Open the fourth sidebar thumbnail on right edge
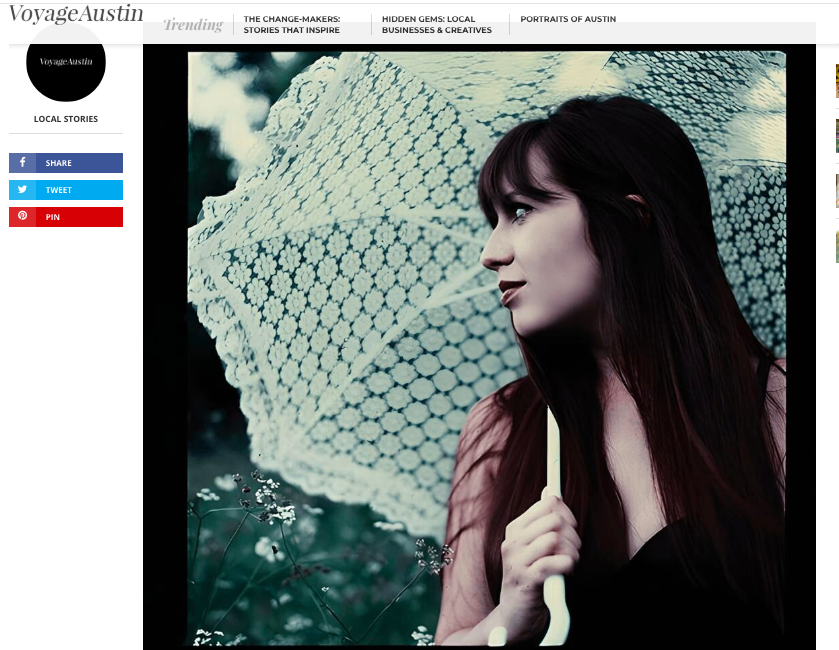839x650 pixels. tap(836, 245)
